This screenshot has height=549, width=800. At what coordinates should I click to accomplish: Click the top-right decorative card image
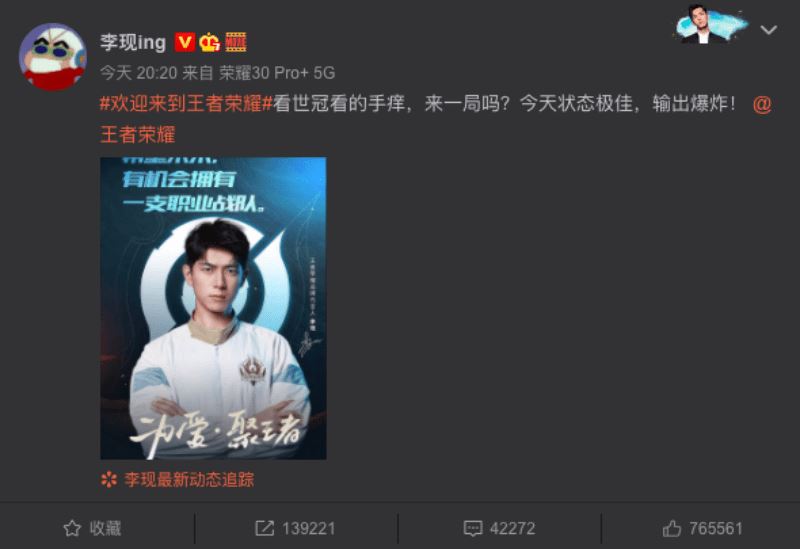tap(711, 24)
